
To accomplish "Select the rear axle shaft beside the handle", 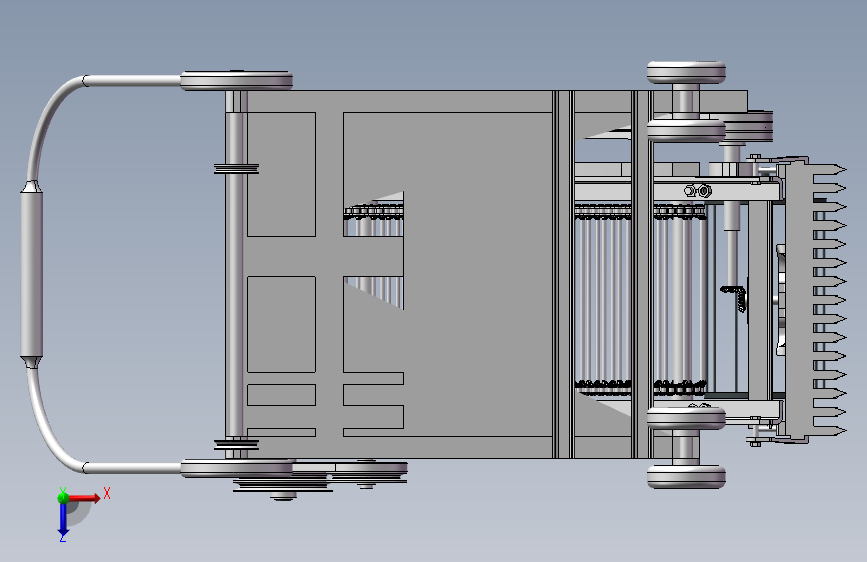I will coord(234,274).
